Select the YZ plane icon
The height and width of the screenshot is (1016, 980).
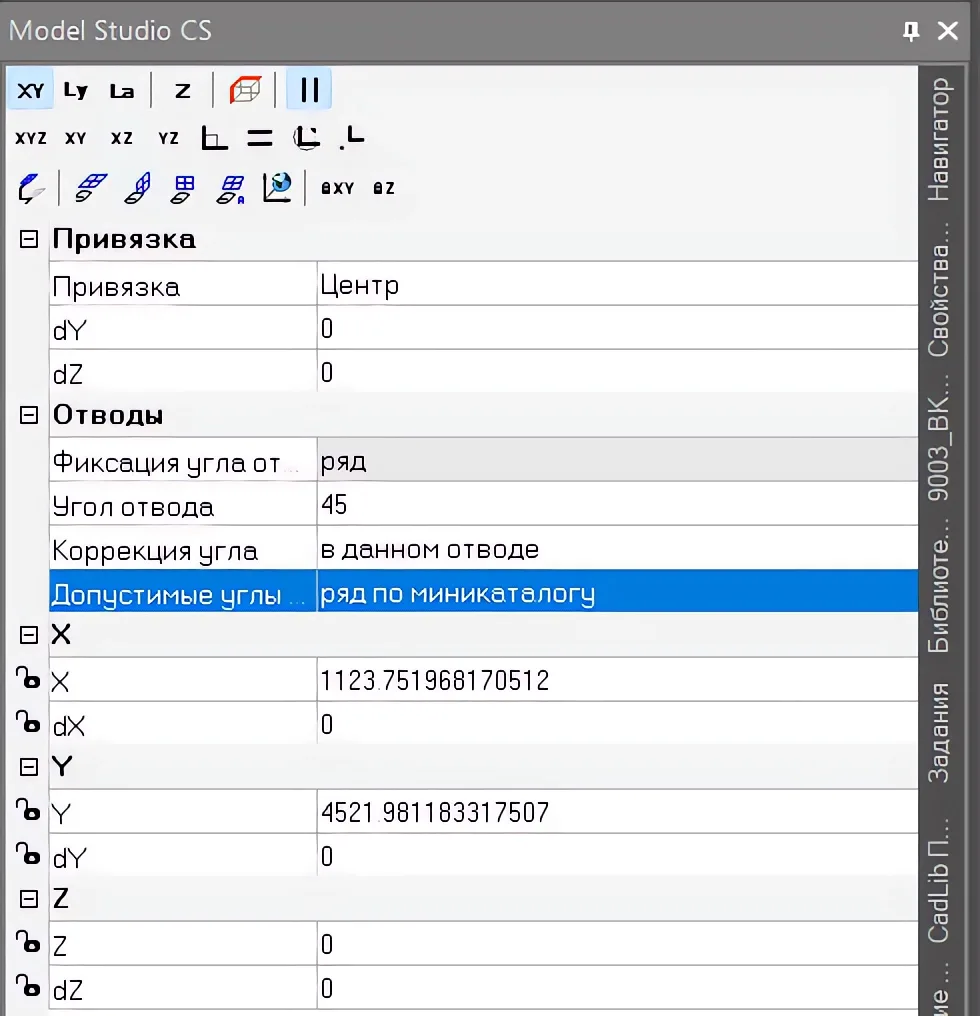pos(168,138)
